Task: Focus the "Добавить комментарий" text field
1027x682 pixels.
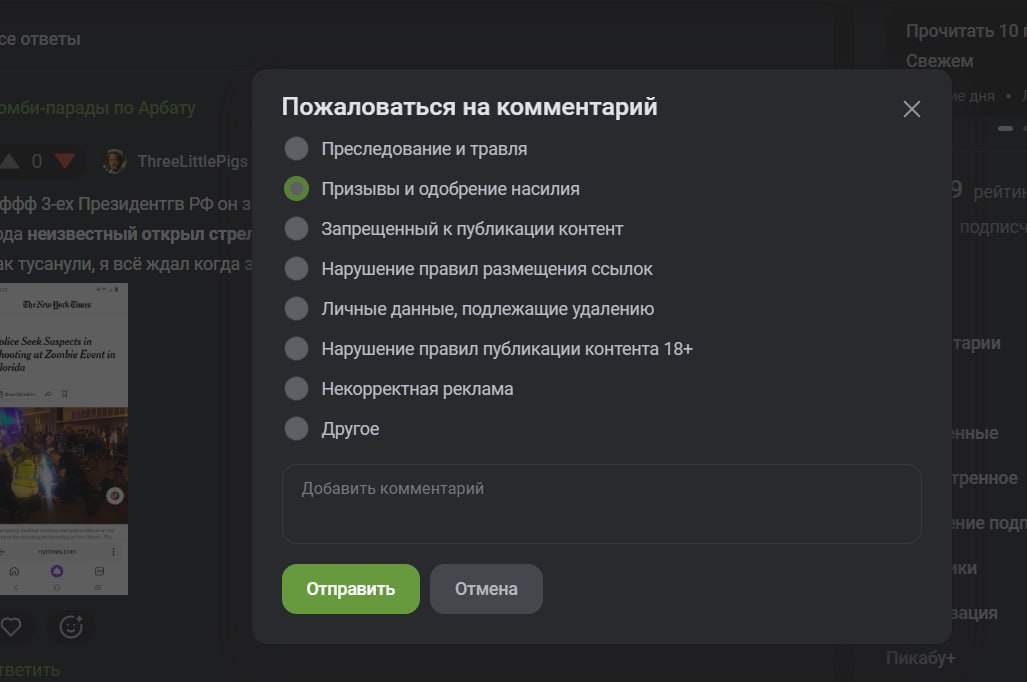Action: 601,504
